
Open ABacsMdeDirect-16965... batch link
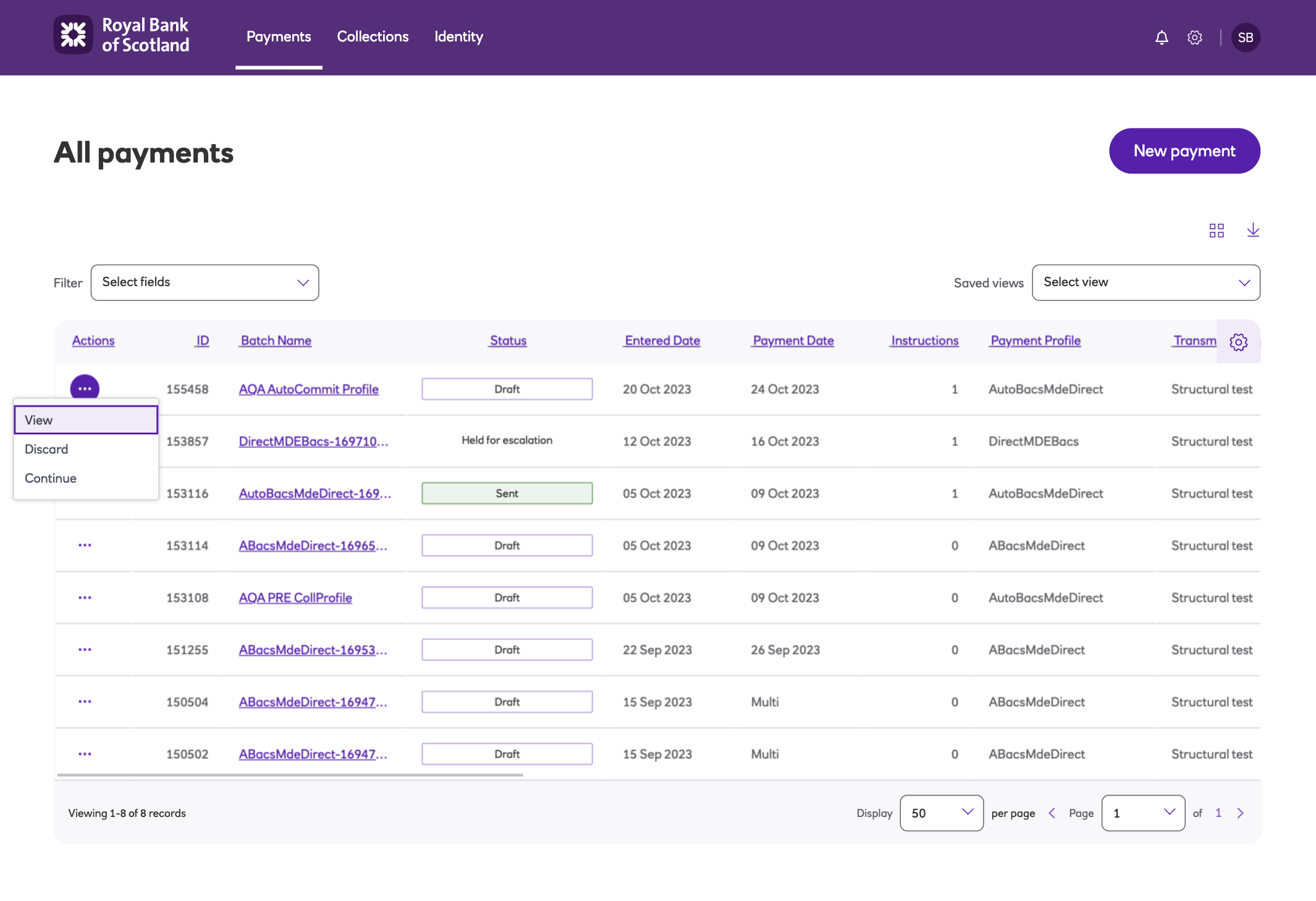pos(313,546)
